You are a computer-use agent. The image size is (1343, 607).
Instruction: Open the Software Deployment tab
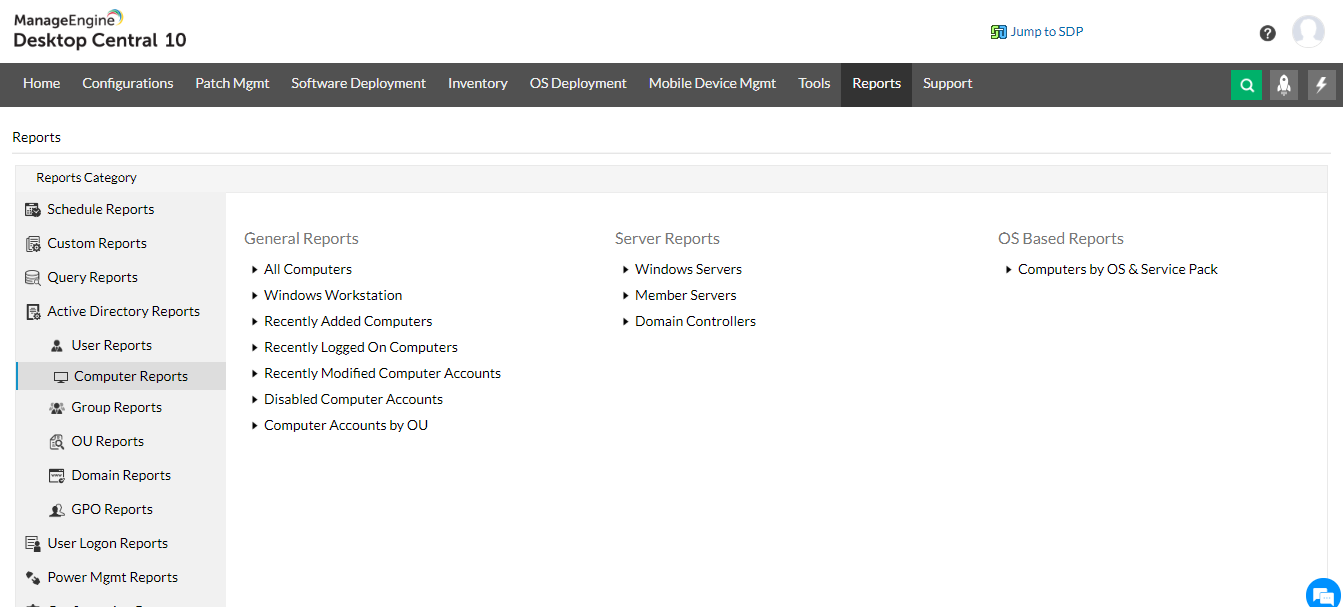[x=359, y=84]
